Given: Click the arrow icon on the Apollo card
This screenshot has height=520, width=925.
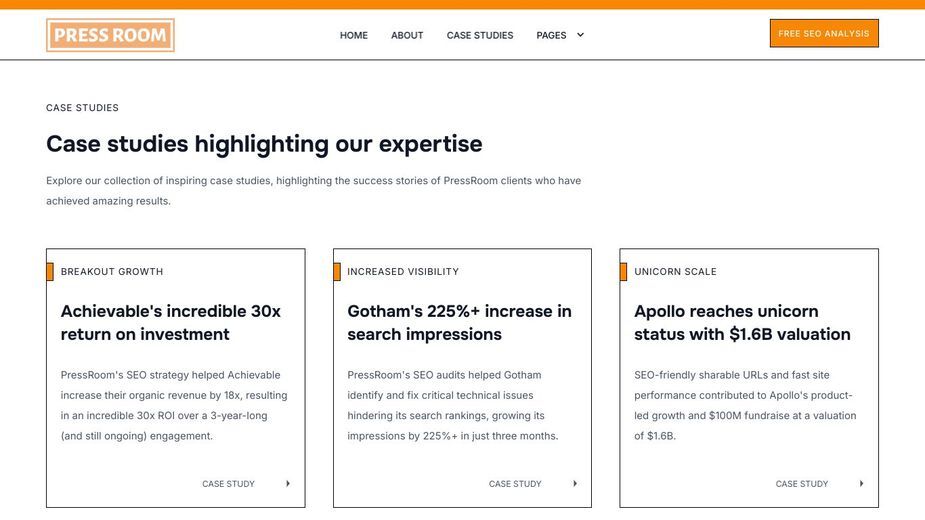Looking at the screenshot, I should (x=861, y=483).
